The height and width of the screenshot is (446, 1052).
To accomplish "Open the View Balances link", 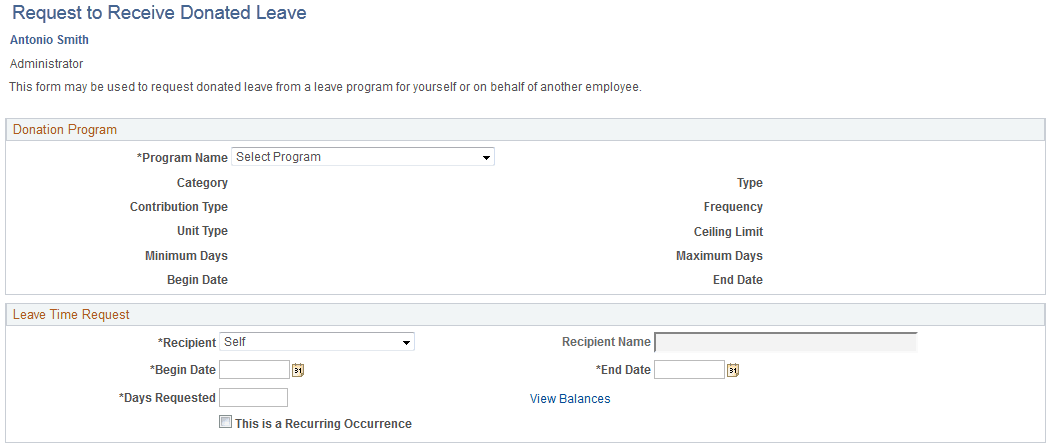I will pyautogui.click(x=570, y=399).
